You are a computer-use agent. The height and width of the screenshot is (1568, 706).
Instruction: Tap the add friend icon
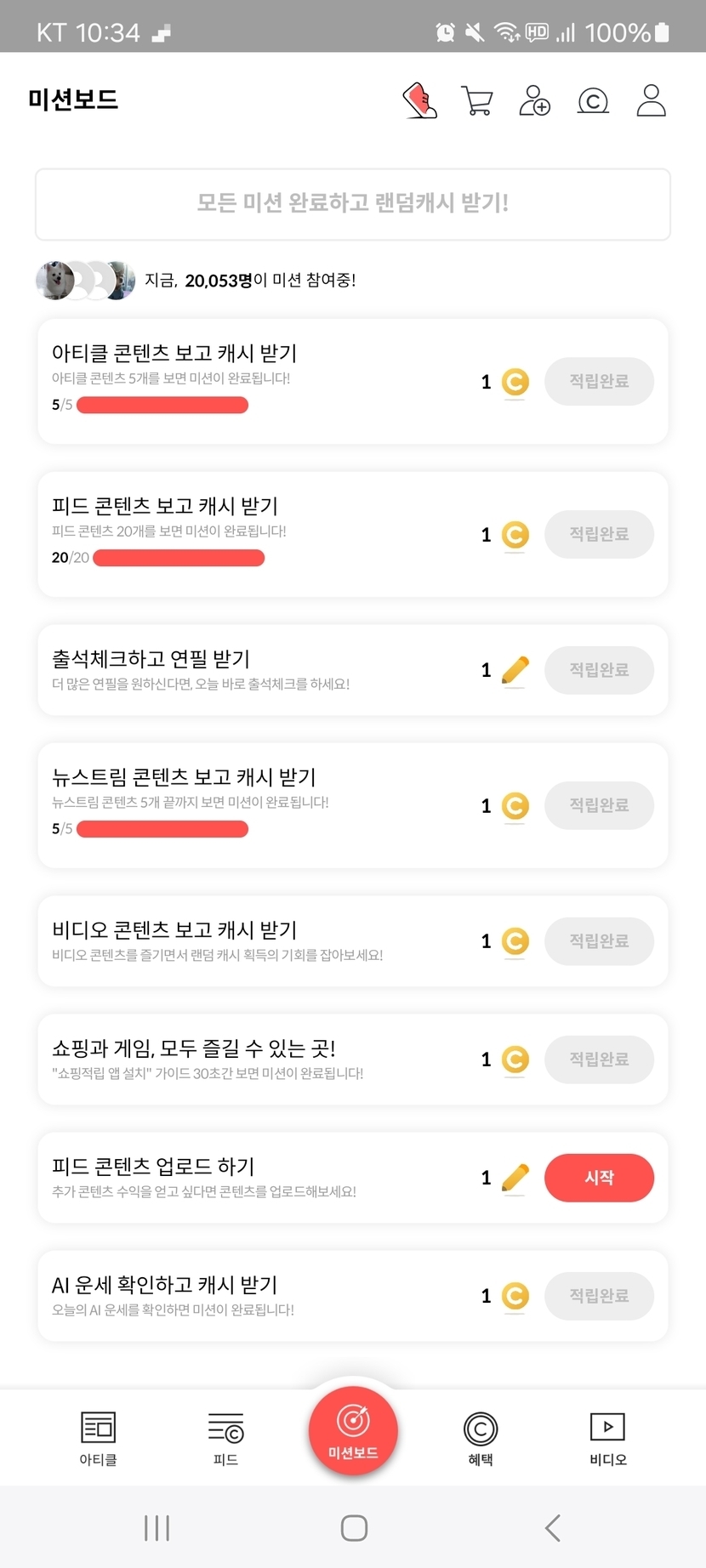(x=535, y=100)
